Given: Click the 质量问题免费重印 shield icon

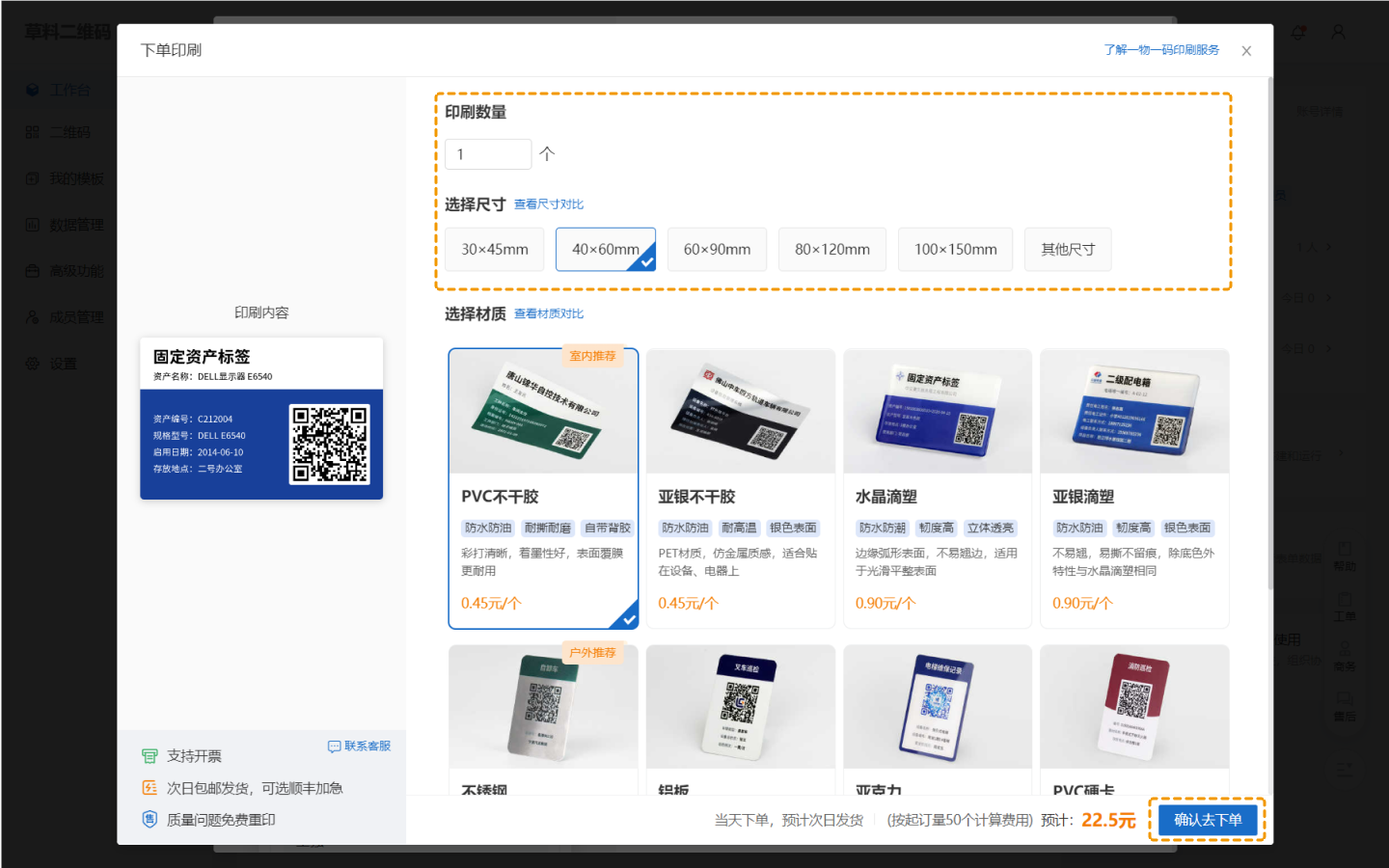Looking at the screenshot, I should pyautogui.click(x=150, y=820).
